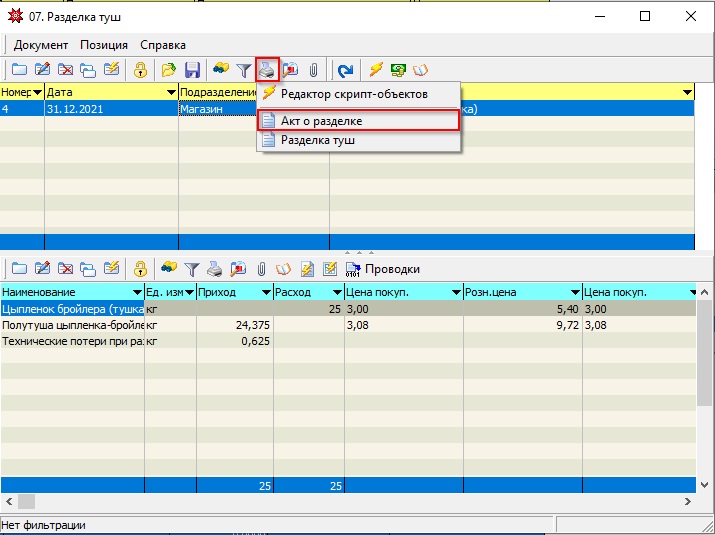Open the Документ menu
The image size is (715, 535).
point(41,45)
